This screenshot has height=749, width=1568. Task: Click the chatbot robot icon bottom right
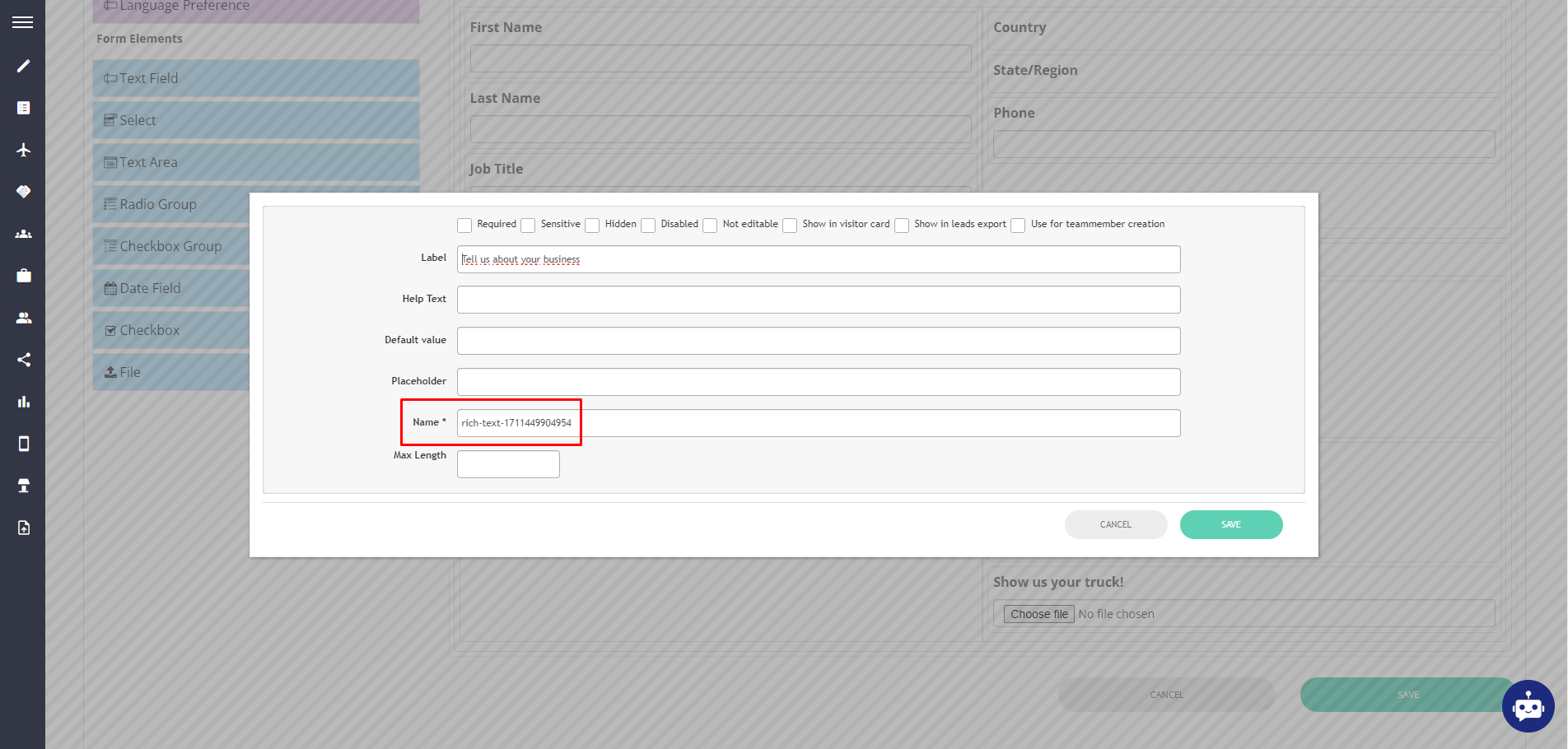[1528, 706]
